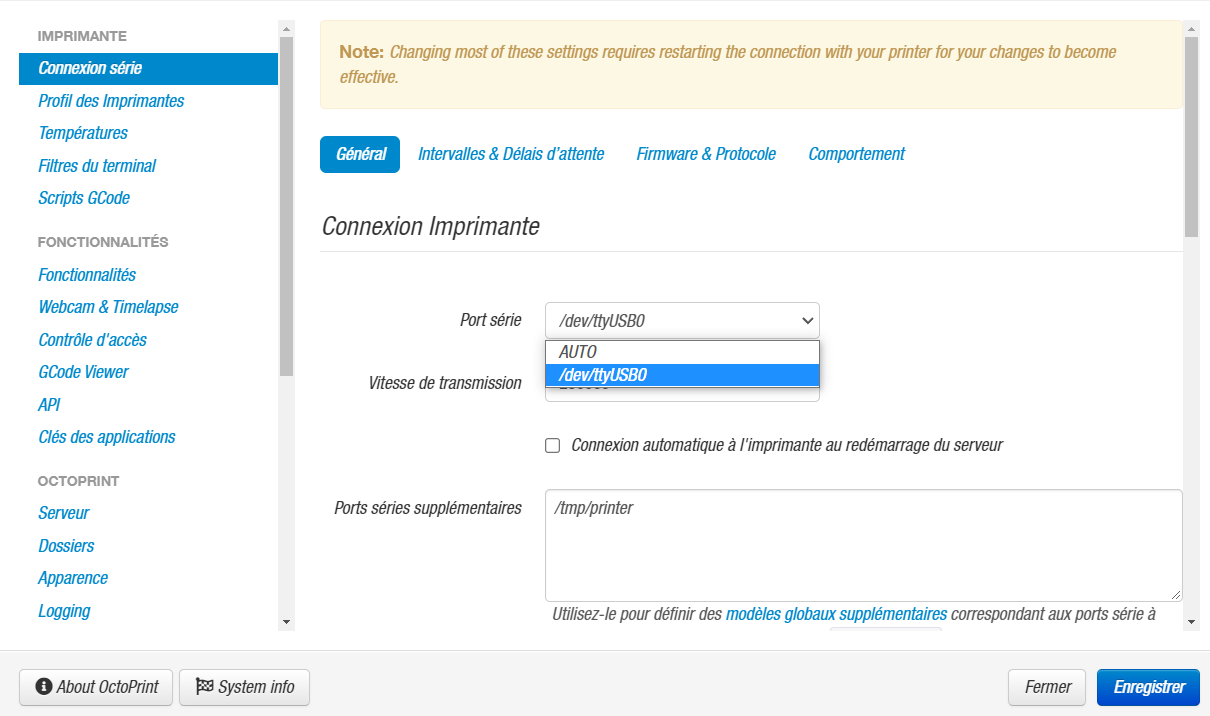This screenshot has width=1210, height=716.
Task: Choose /dev/ttyUSB0 option in the list
Action: tap(682, 375)
